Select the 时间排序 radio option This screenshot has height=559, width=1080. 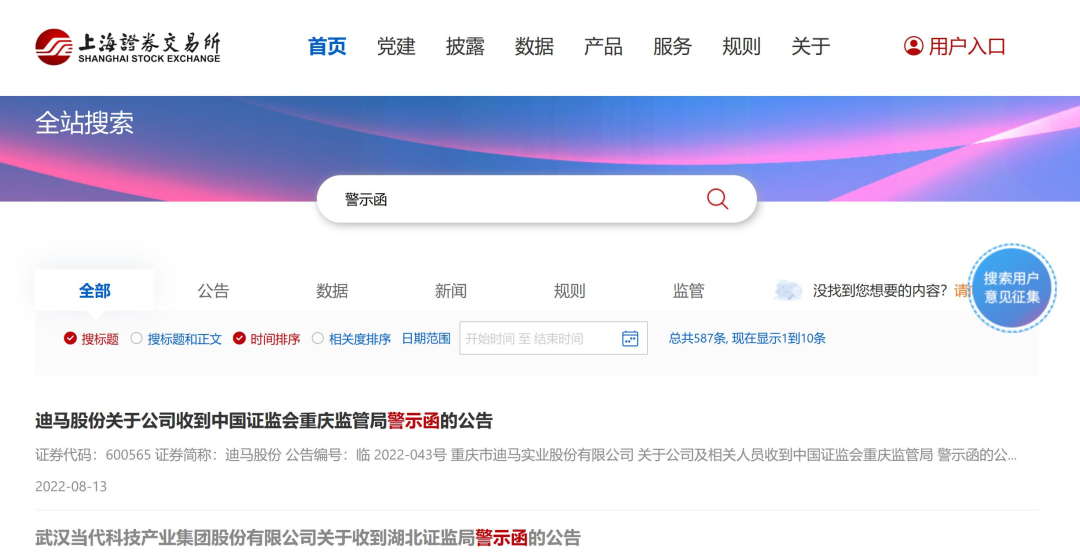267,339
